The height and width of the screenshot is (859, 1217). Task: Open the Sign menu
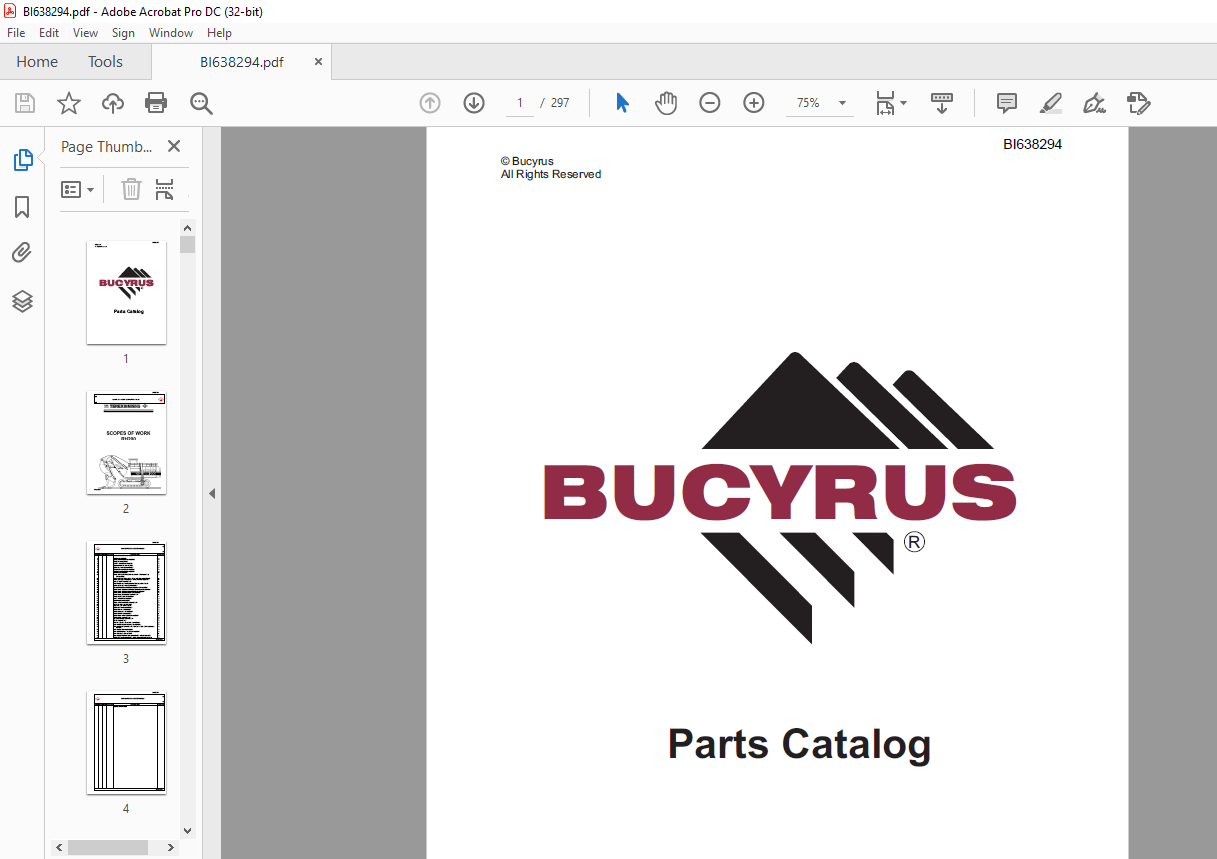pos(123,33)
